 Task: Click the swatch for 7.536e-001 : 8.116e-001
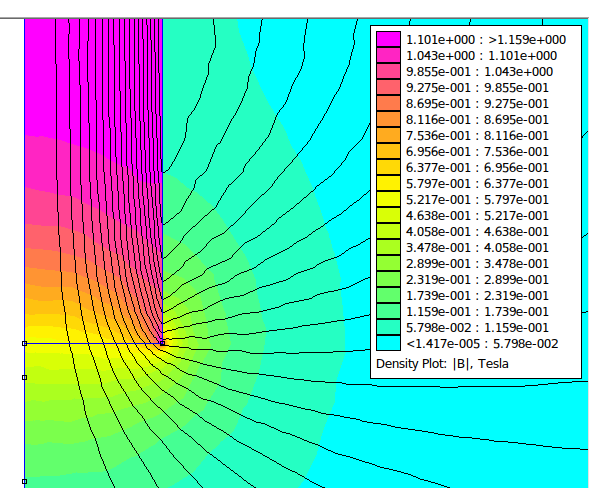[x=388, y=135]
